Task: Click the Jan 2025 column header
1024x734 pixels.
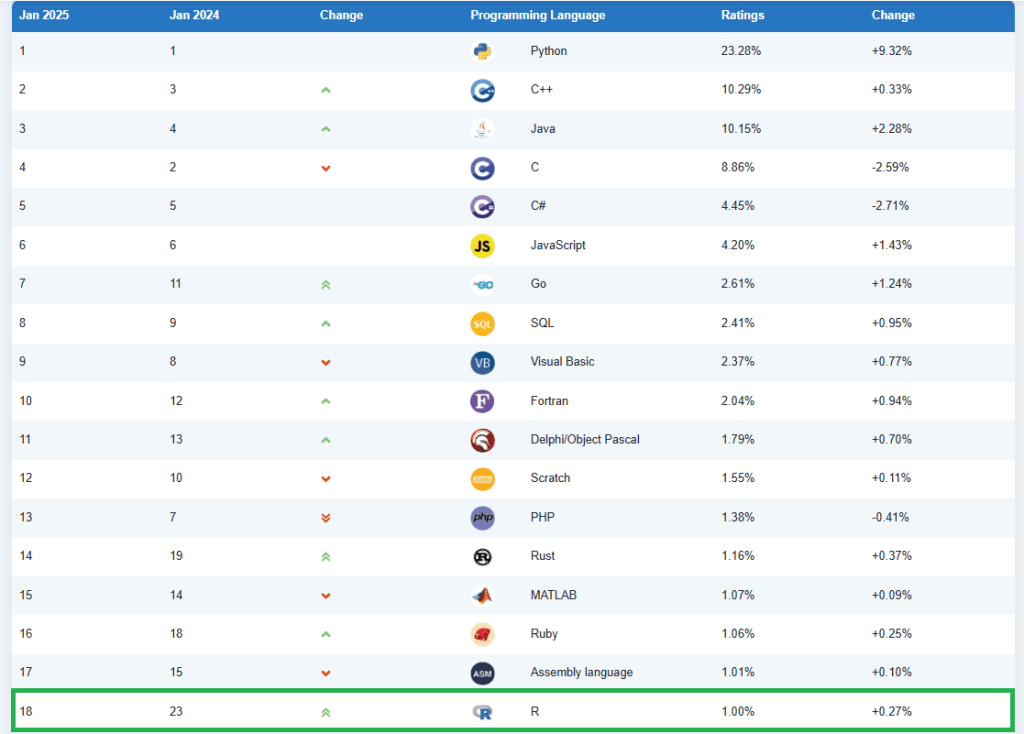Action: coord(42,15)
